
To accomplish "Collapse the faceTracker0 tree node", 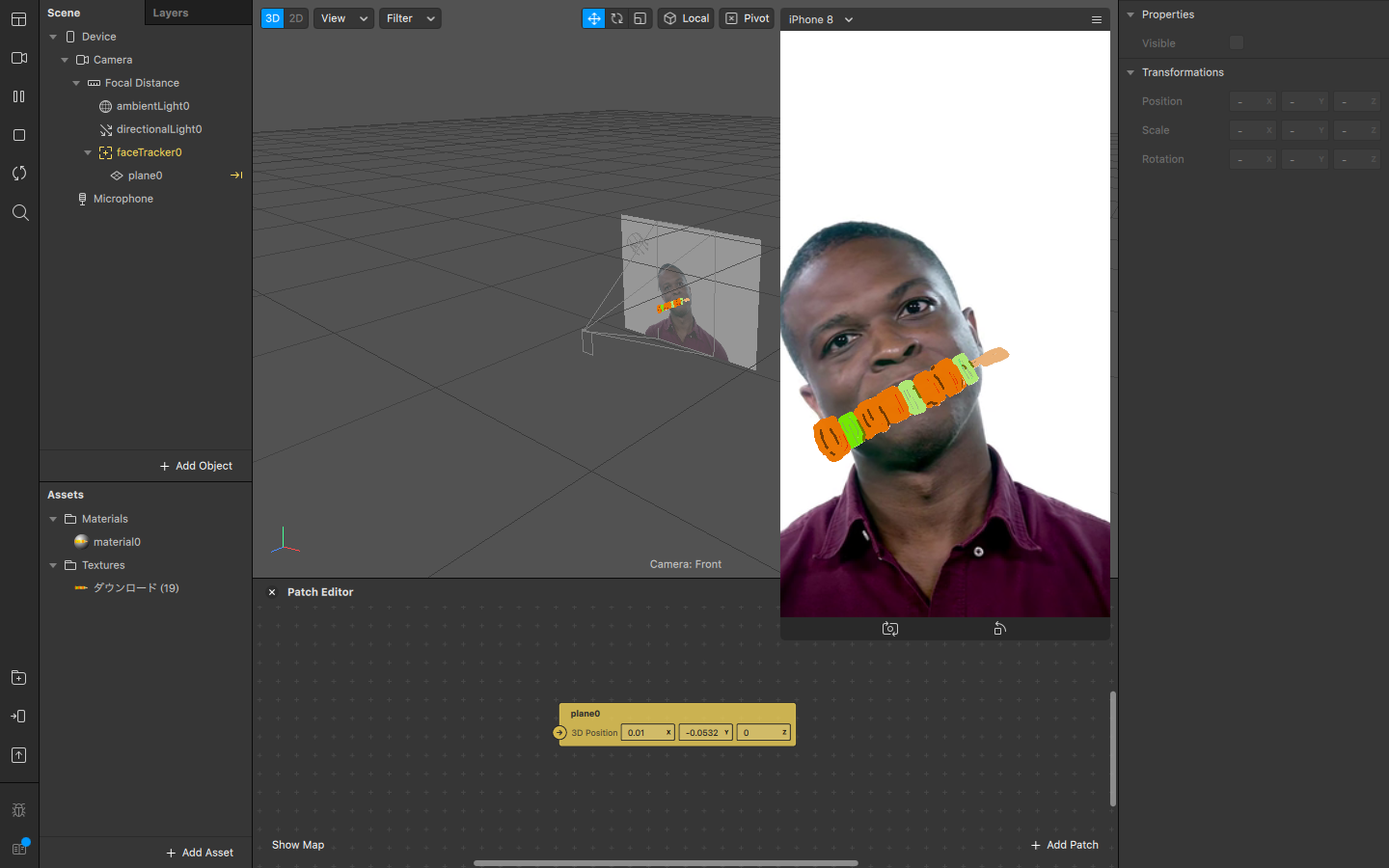I will click(88, 152).
